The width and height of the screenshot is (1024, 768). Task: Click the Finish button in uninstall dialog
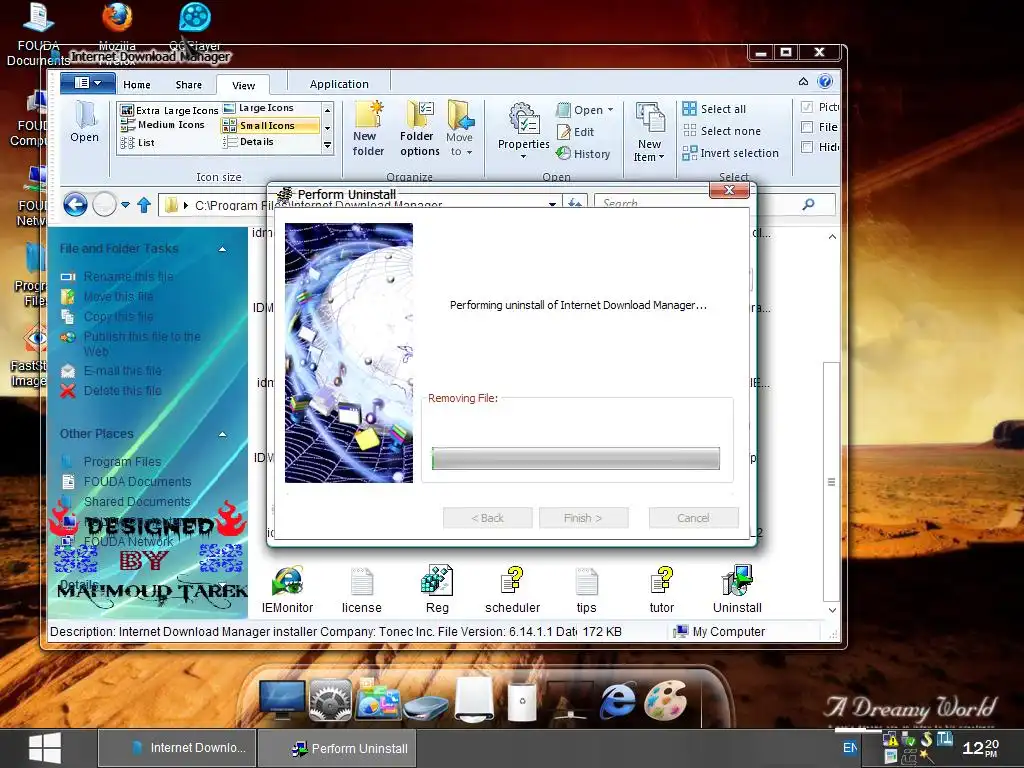(x=583, y=518)
